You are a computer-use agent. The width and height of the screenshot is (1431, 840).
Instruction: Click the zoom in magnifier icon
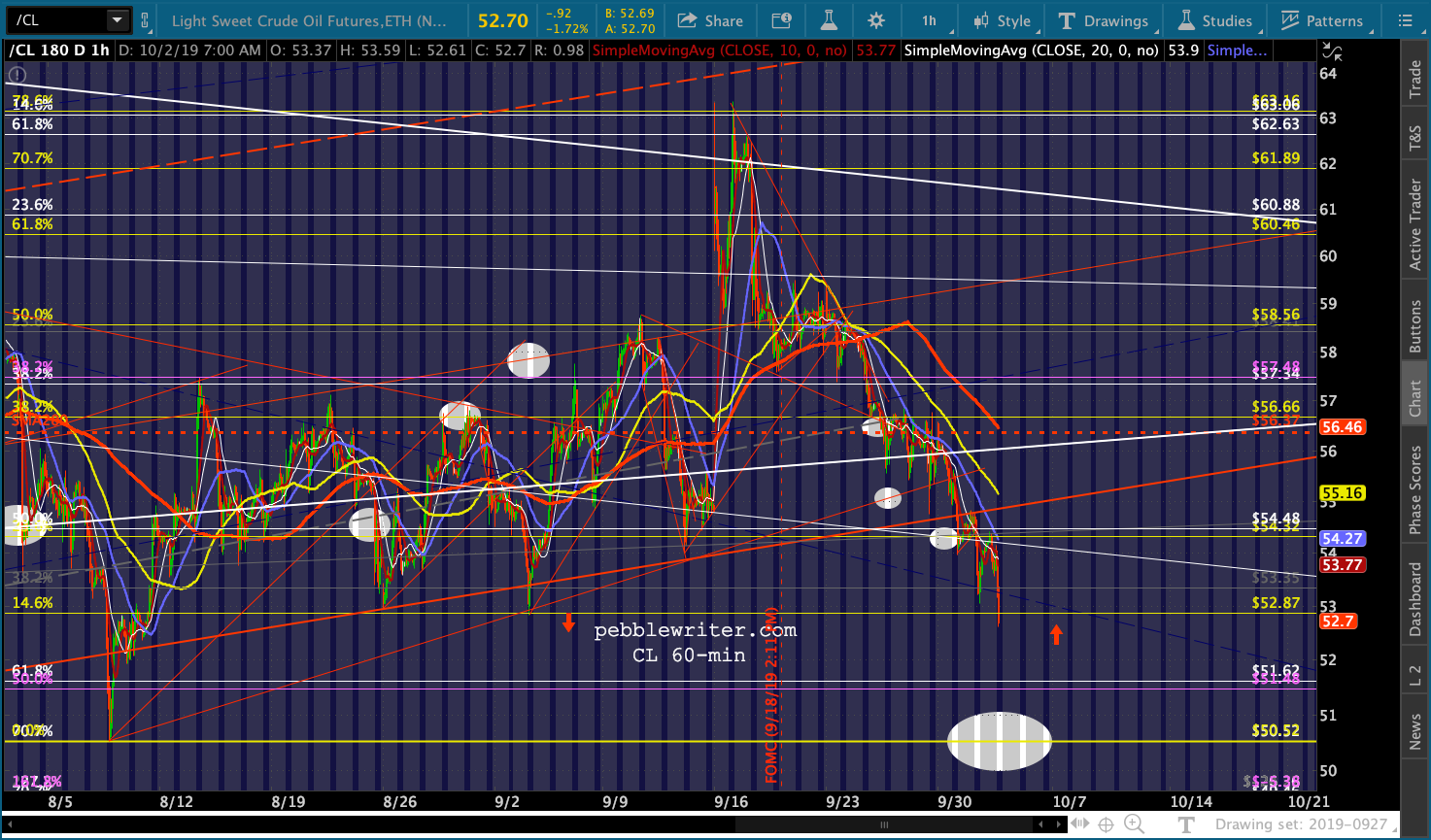point(1133,824)
